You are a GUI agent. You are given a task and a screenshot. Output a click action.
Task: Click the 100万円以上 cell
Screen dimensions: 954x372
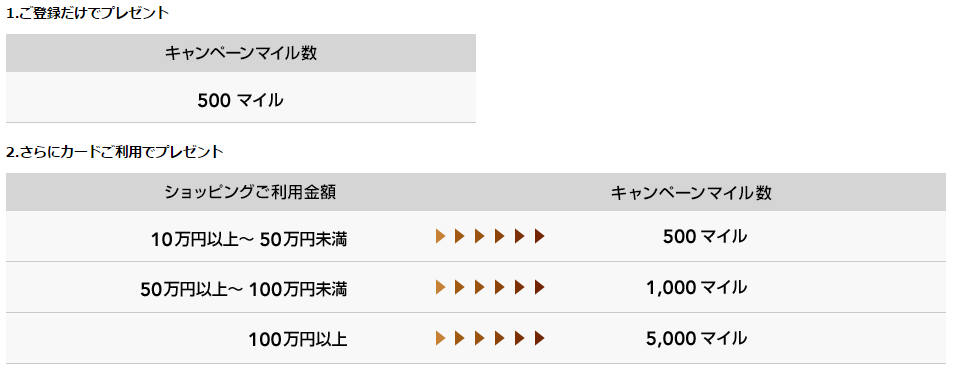click(298, 340)
